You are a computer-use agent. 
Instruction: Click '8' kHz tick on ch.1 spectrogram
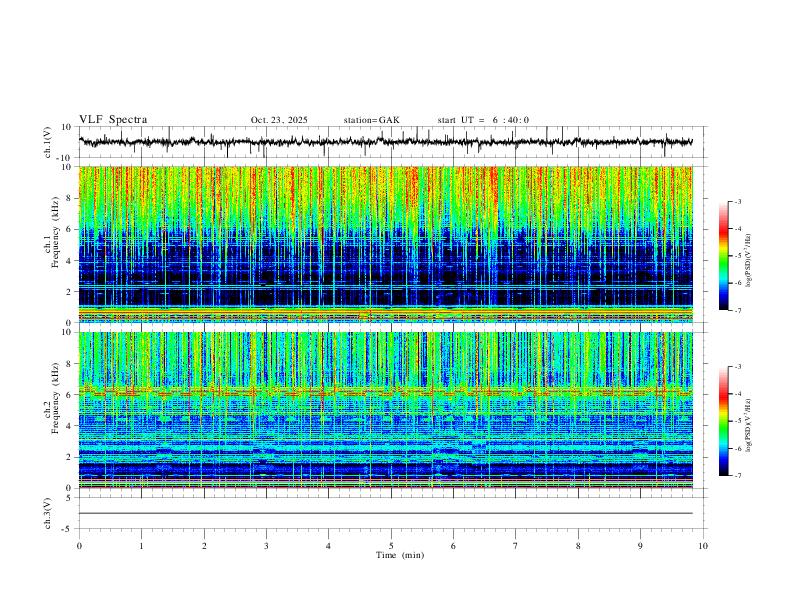coord(70,198)
